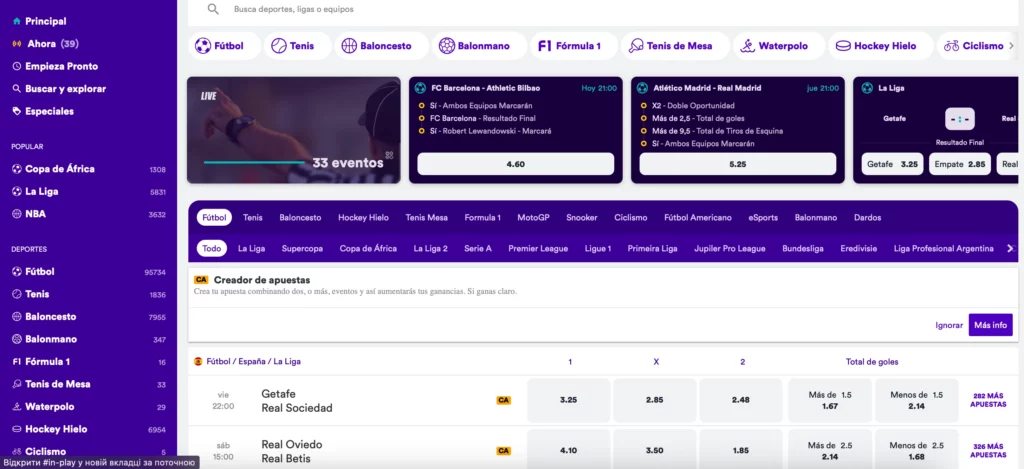This screenshot has height=469, width=1024.
Task: Click the Balonmano icon in sidebar
Action: point(17,339)
